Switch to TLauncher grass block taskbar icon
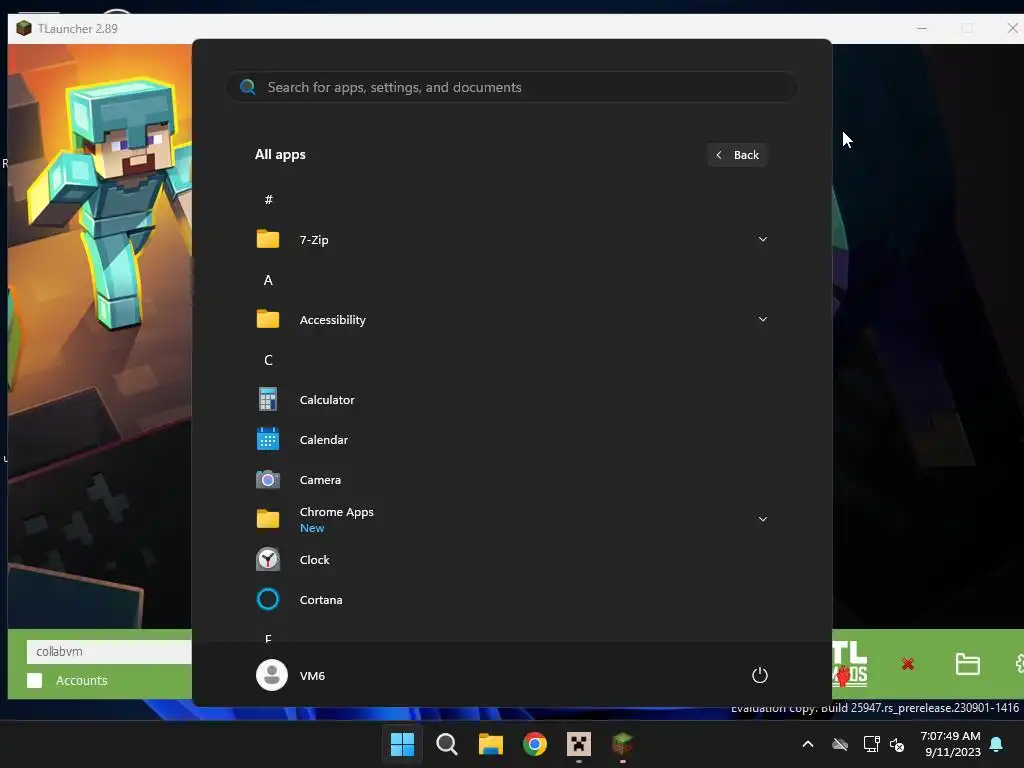 [x=623, y=744]
